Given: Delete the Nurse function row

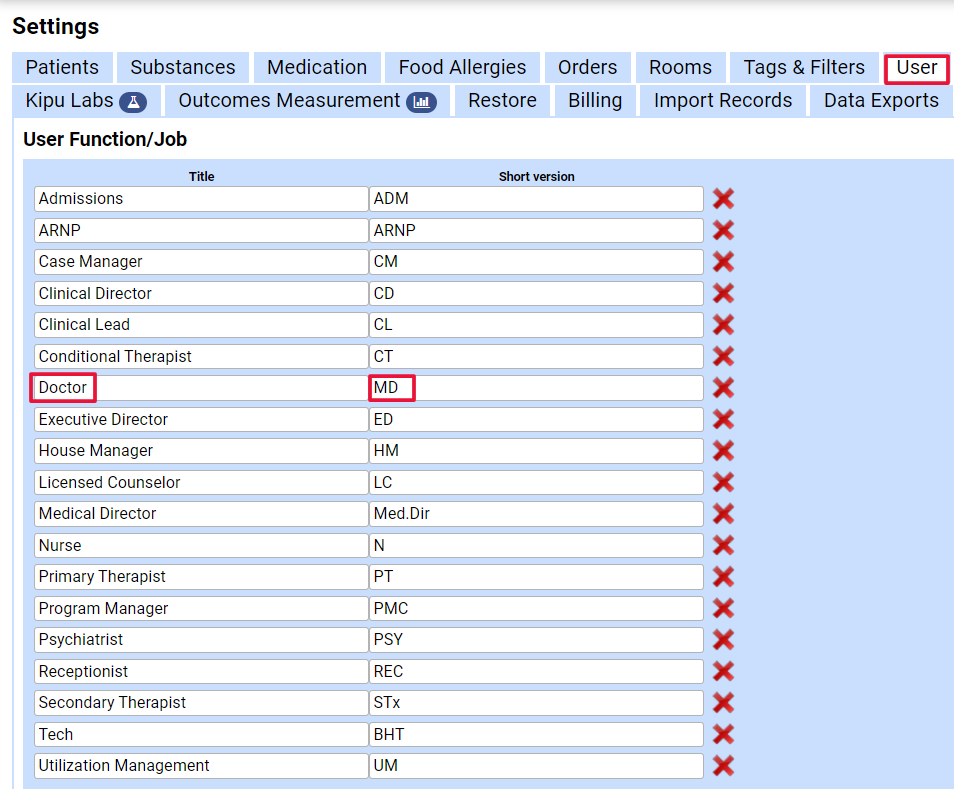Looking at the screenshot, I should tap(723, 546).
